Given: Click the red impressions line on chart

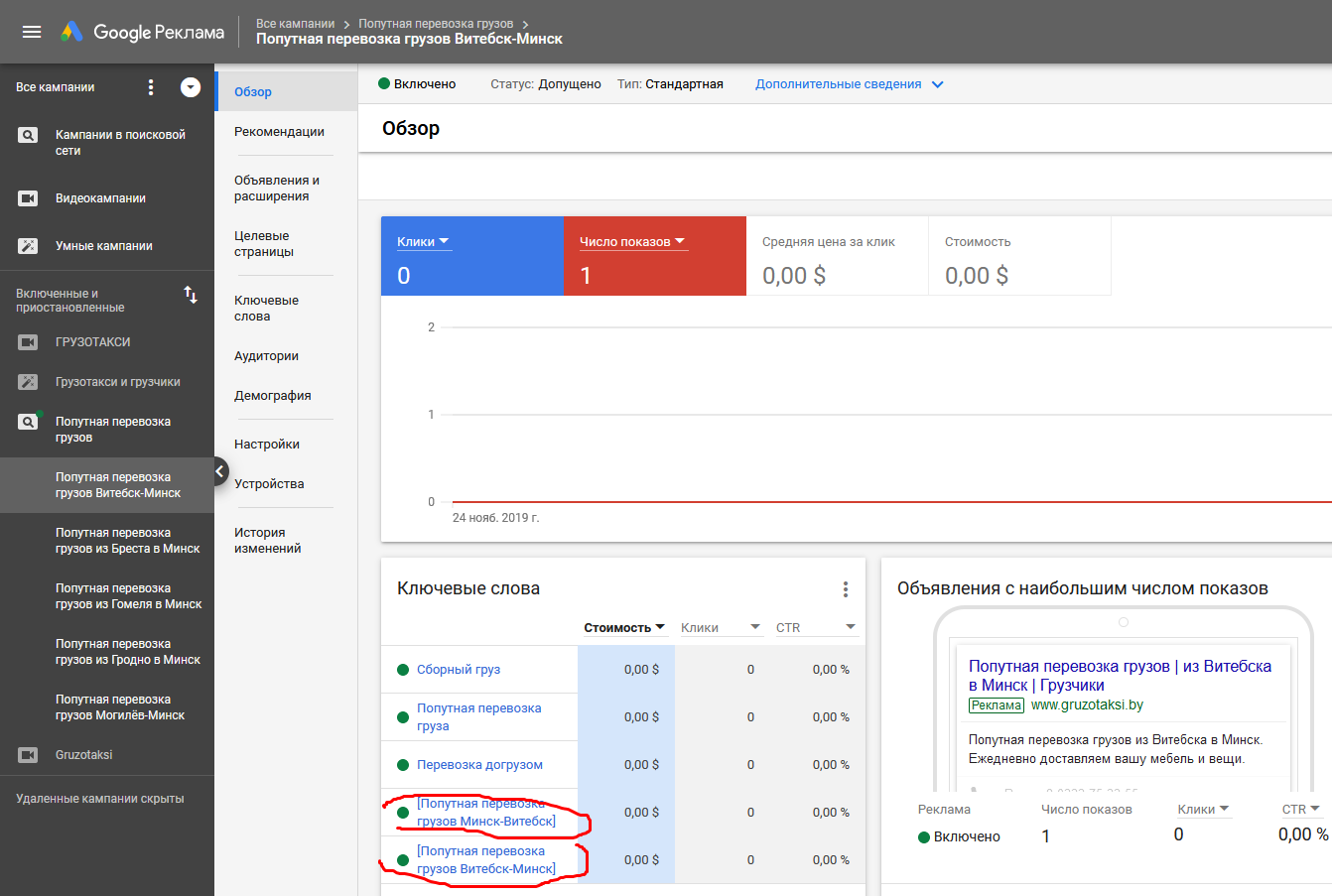Looking at the screenshot, I should point(891,502).
